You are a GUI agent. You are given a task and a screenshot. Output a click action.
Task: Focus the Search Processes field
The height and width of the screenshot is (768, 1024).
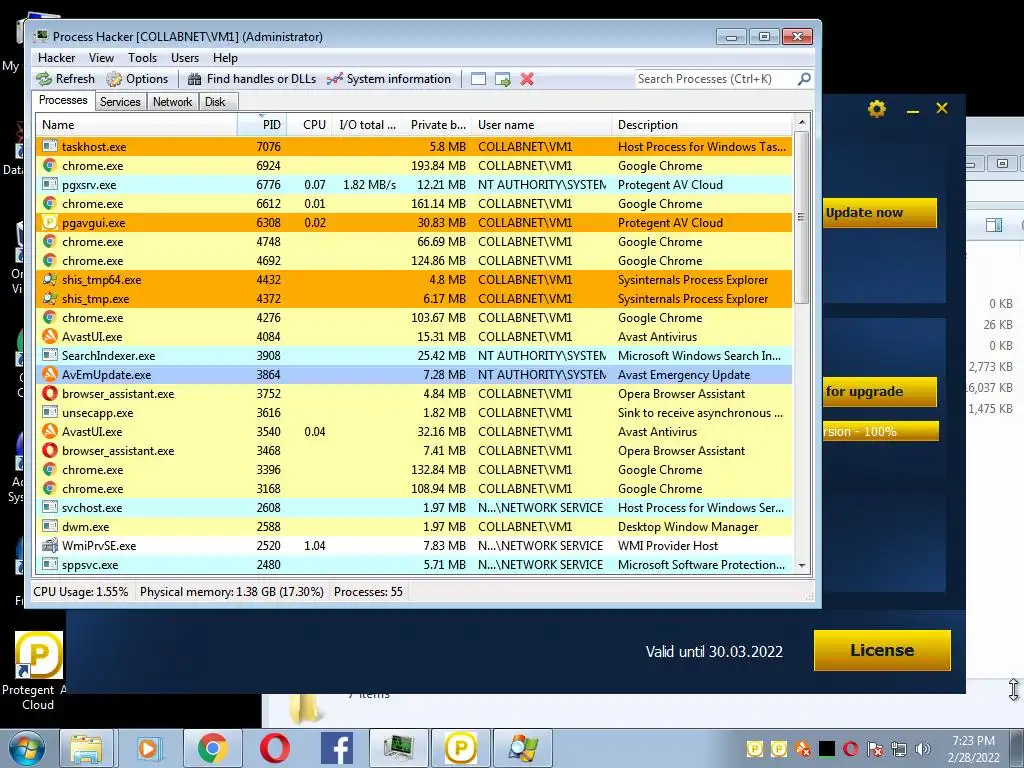click(x=715, y=79)
